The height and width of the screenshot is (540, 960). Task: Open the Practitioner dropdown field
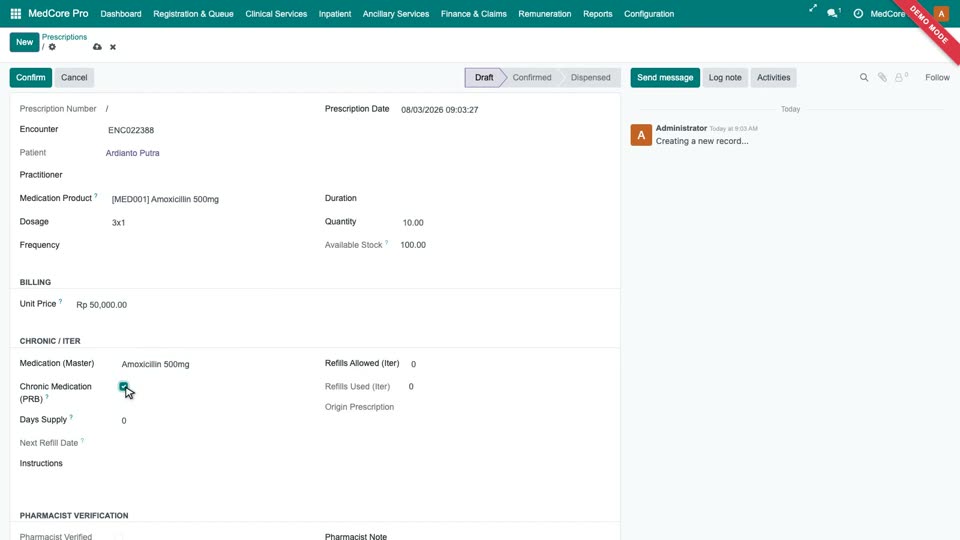[208, 175]
